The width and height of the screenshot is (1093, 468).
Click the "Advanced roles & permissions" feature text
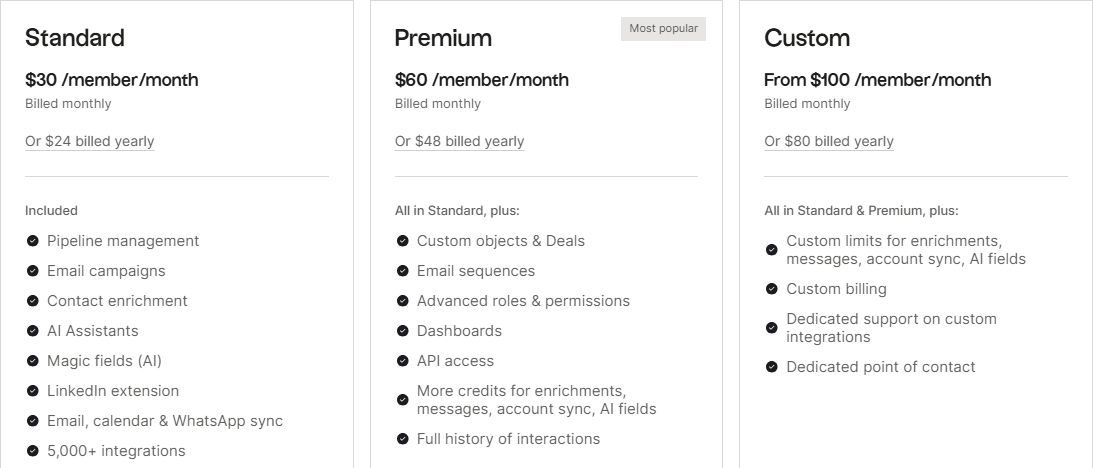pos(523,301)
